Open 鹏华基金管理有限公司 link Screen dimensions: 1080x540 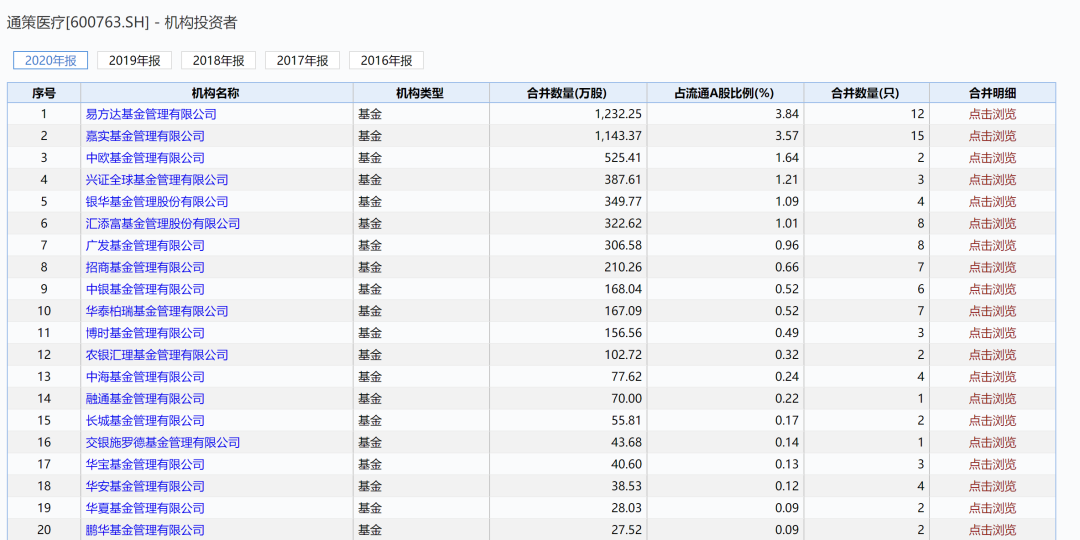[x=145, y=530]
